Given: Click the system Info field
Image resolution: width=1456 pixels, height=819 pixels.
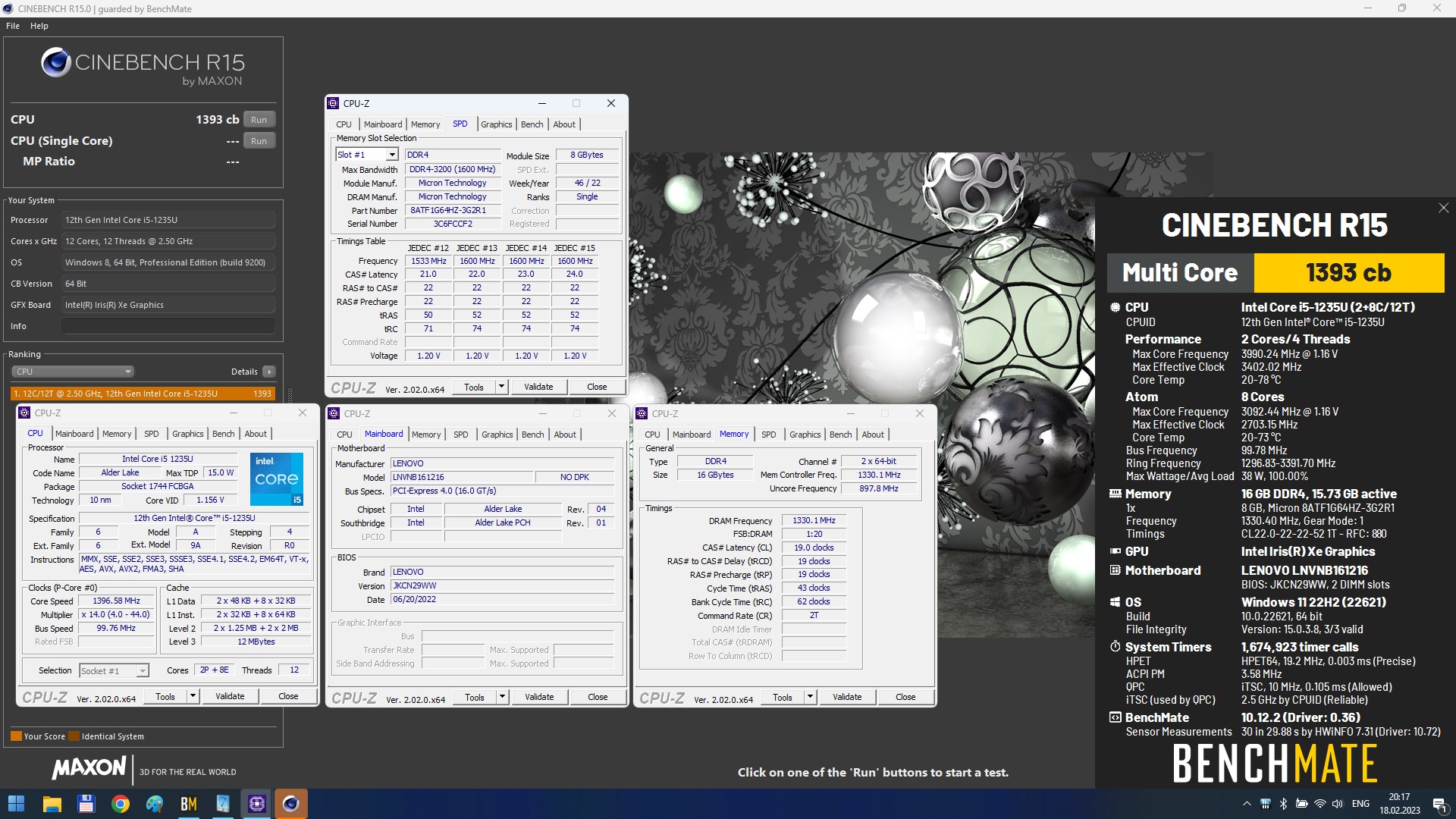Looking at the screenshot, I should [x=168, y=326].
